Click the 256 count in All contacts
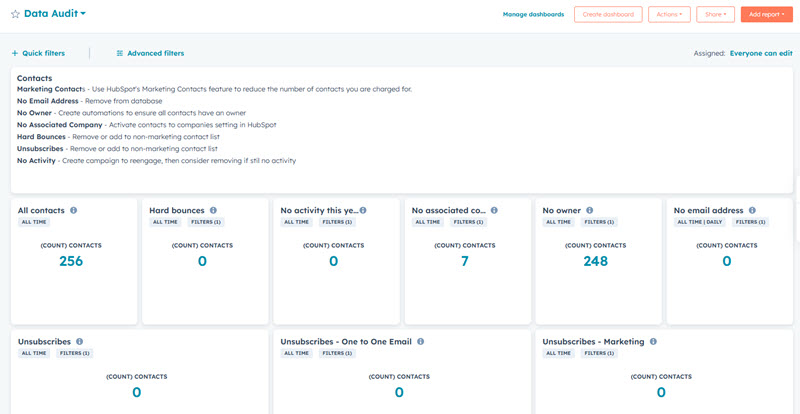 [x=71, y=261]
